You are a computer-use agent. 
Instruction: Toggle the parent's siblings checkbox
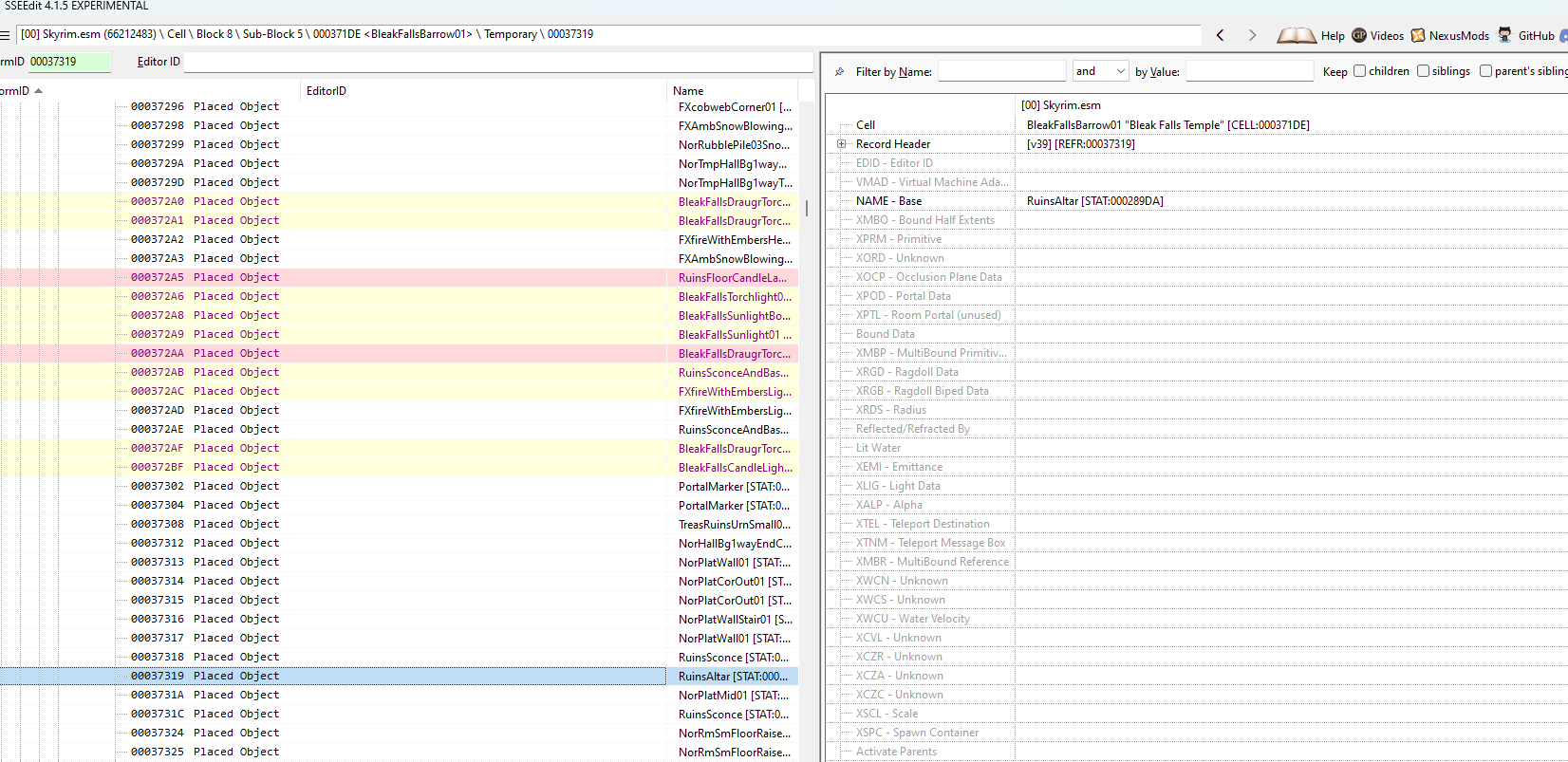click(x=1485, y=71)
